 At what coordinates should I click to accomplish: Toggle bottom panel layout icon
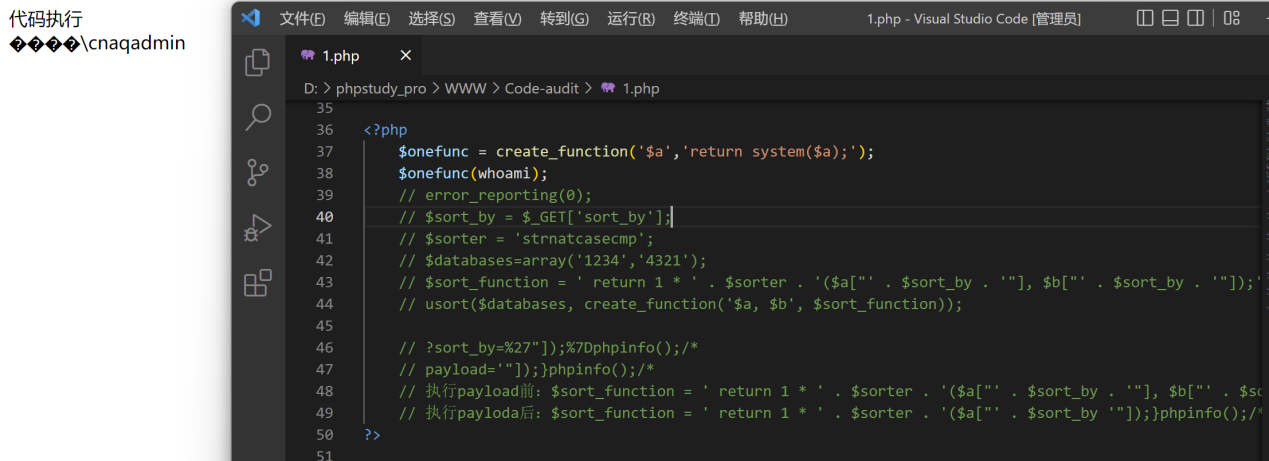pos(1170,18)
